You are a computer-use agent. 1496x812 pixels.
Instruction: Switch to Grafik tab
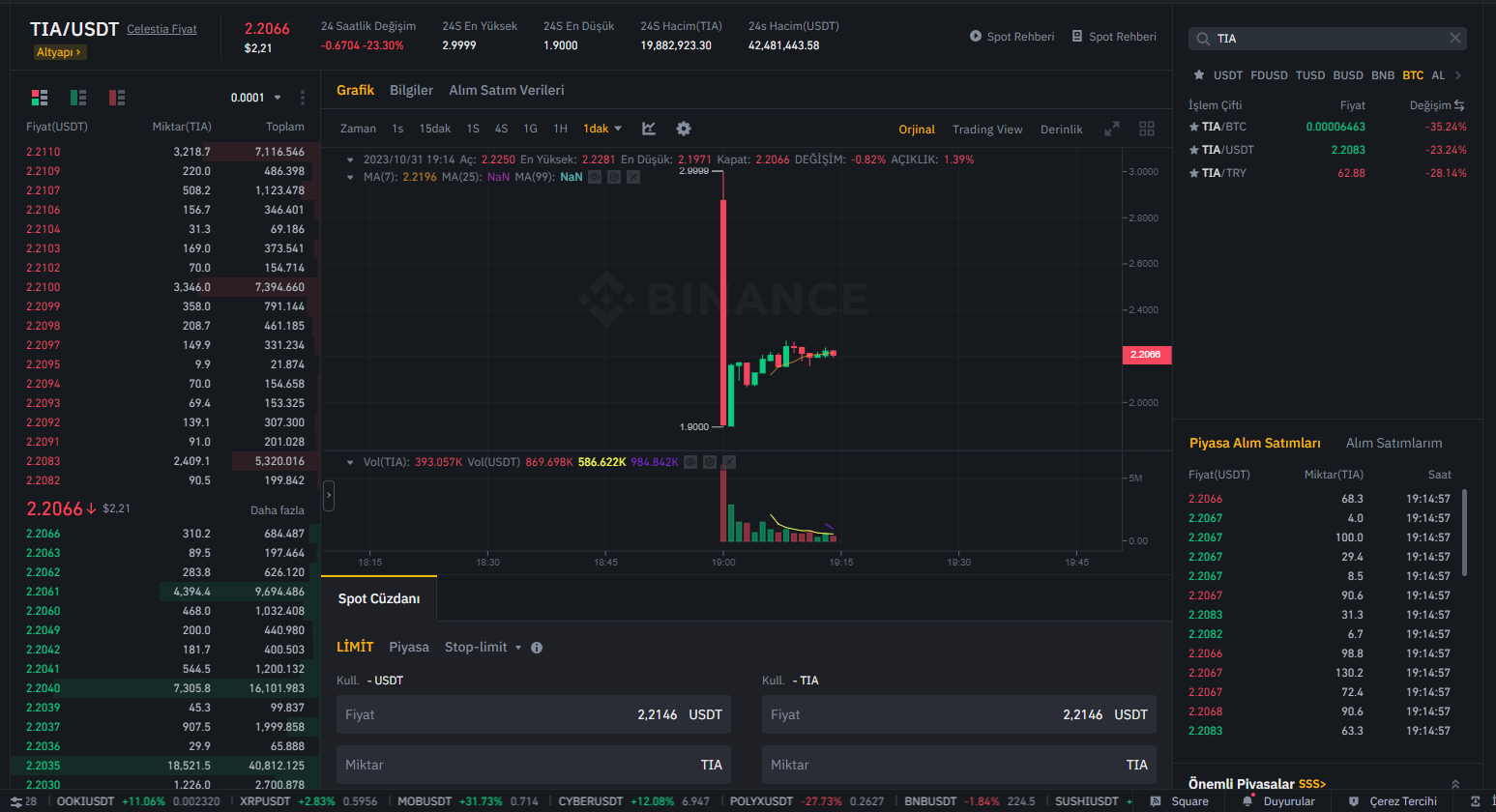click(x=355, y=90)
